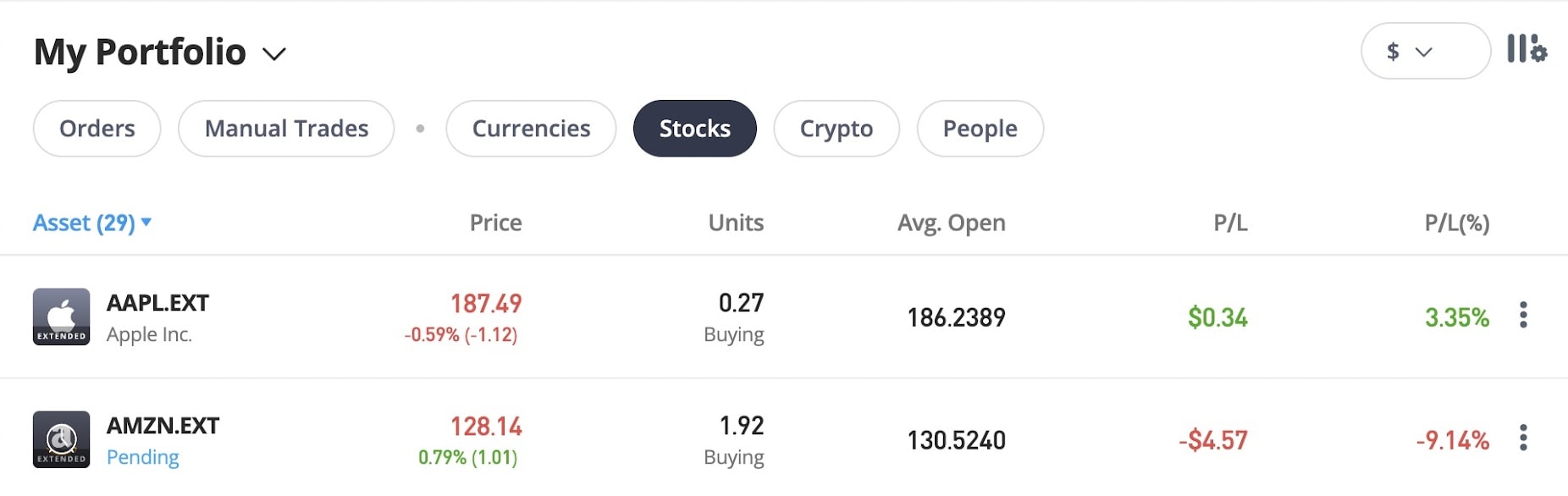Open the column settings gear icon
Image resolution: width=1568 pixels, height=496 pixels.
tap(1527, 49)
